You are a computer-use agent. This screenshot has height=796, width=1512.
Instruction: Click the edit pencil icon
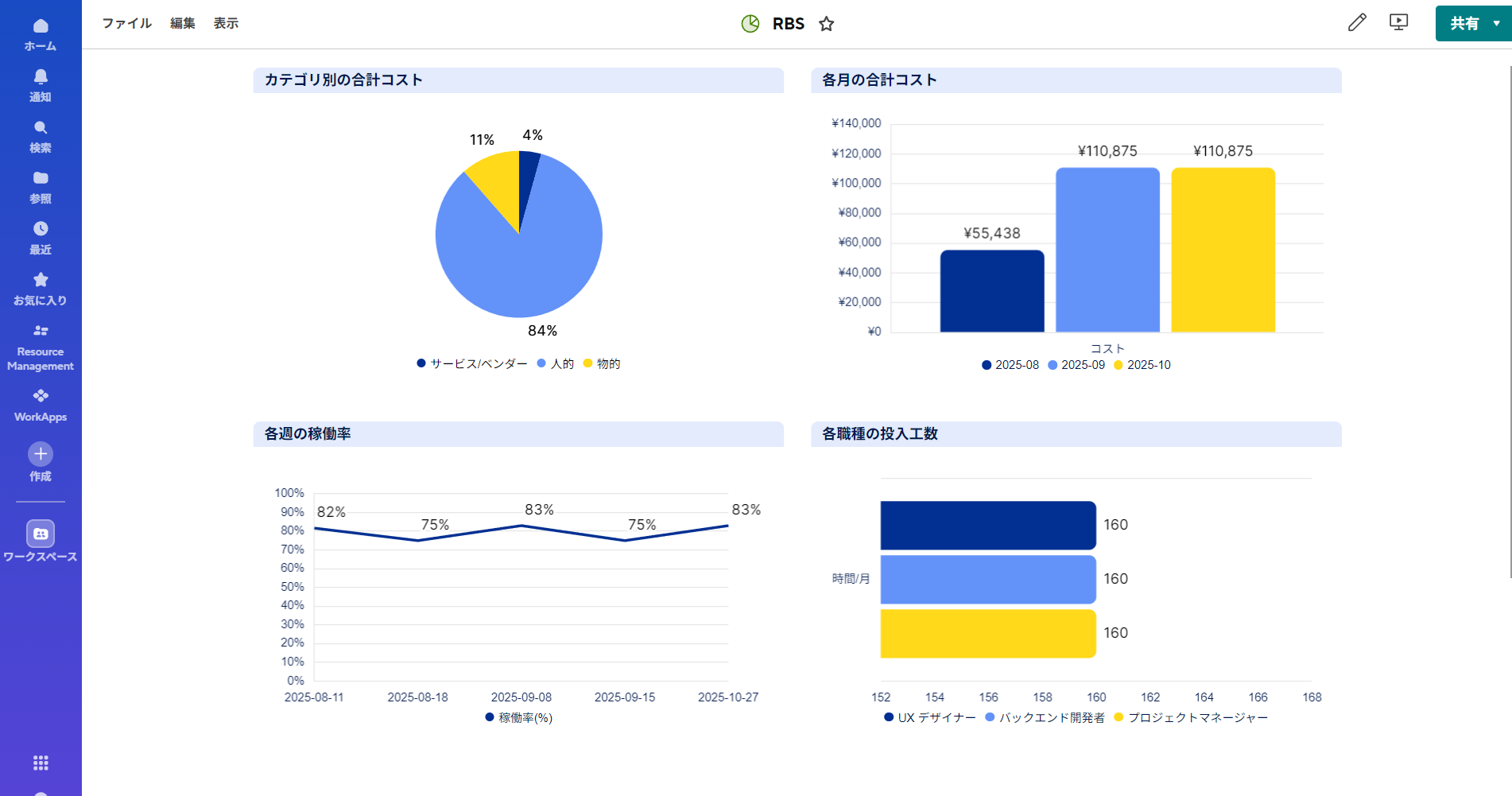click(x=1357, y=22)
